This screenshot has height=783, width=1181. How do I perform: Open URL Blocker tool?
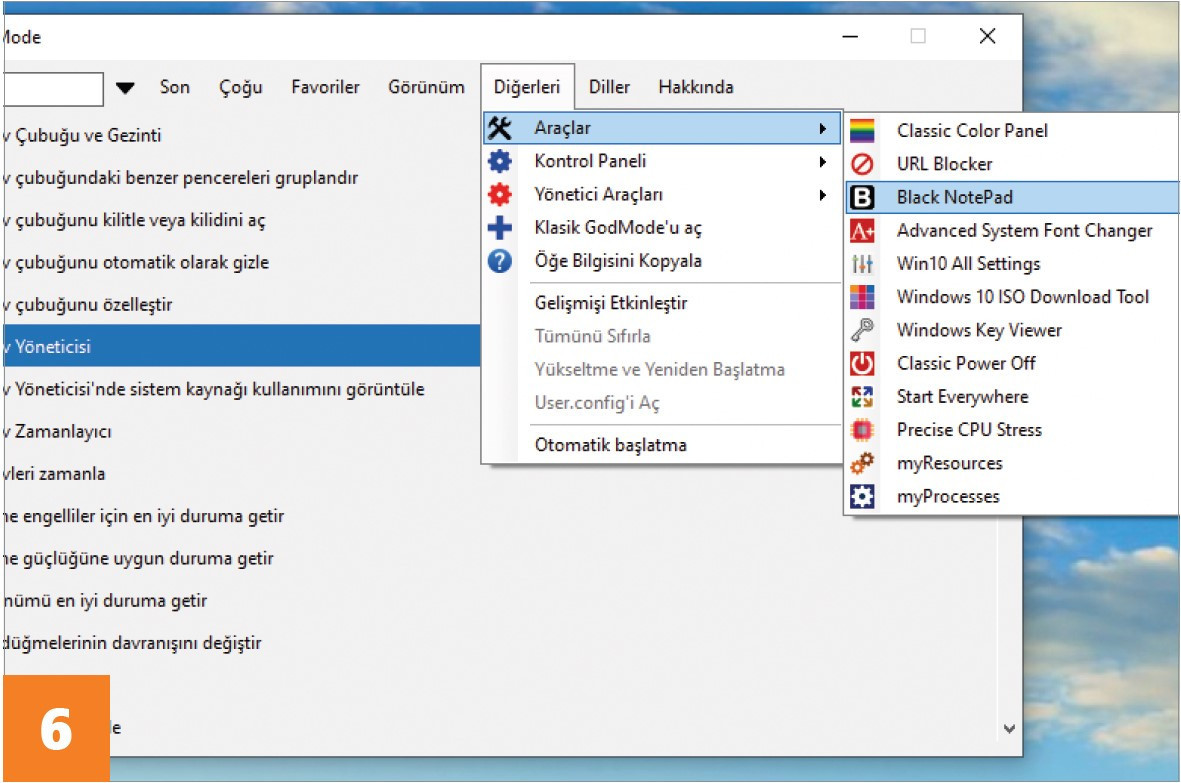pos(1012,164)
